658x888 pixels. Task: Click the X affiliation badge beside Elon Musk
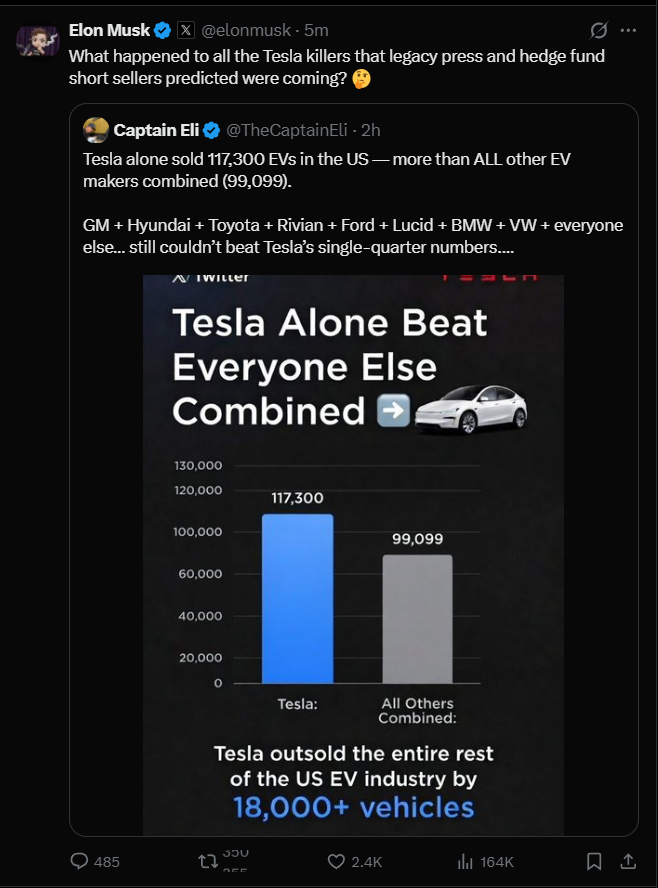click(x=184, y=30)
